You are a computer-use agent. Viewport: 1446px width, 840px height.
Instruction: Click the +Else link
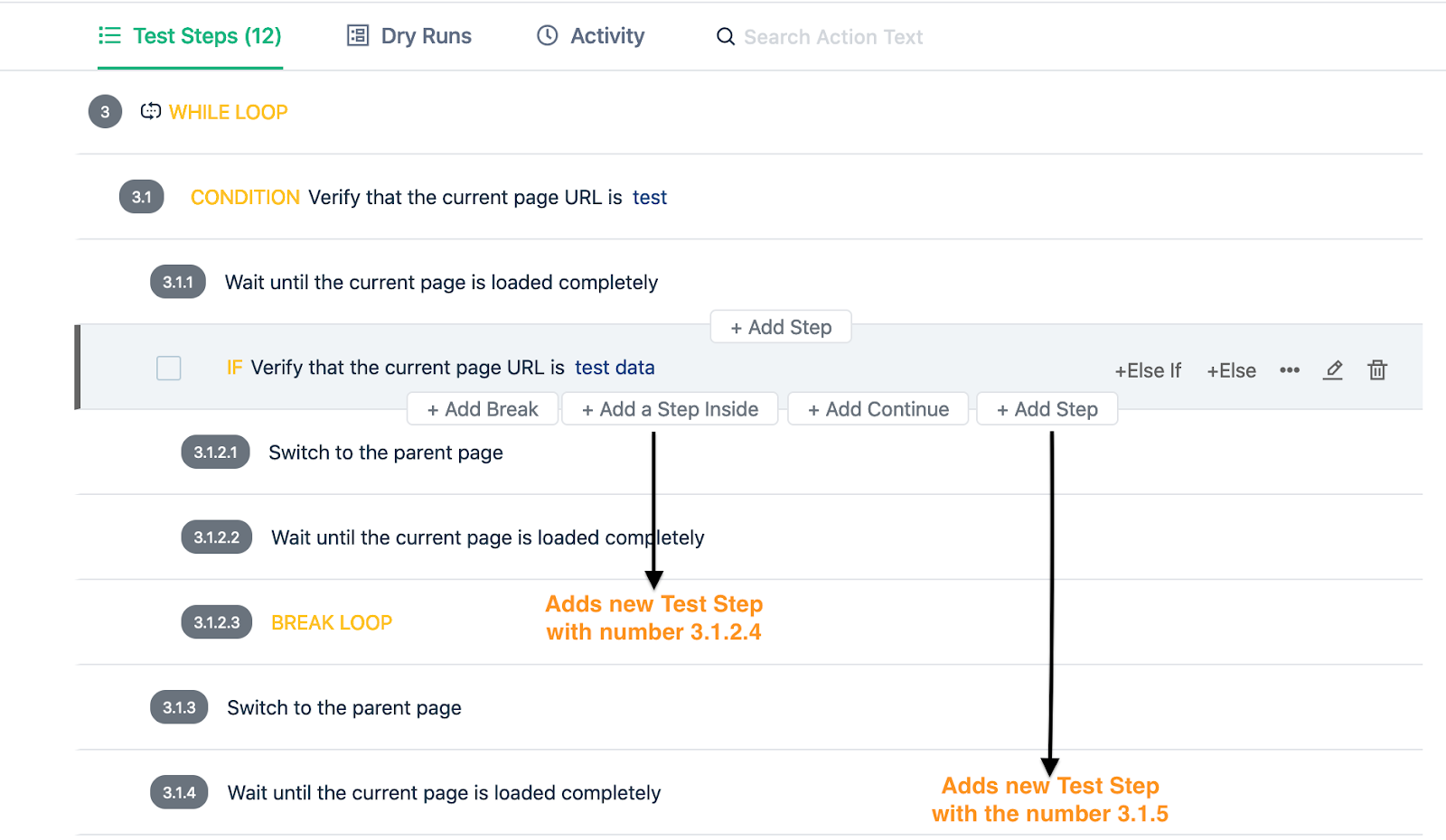1231,371
